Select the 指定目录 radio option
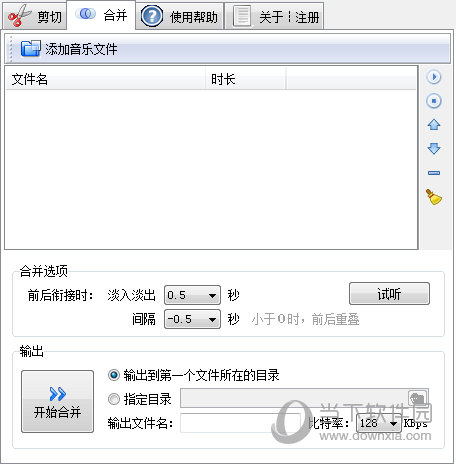Image resolution: width=456 pixels, height=465 pixels. pyautogui.click(x=139, y=399)
